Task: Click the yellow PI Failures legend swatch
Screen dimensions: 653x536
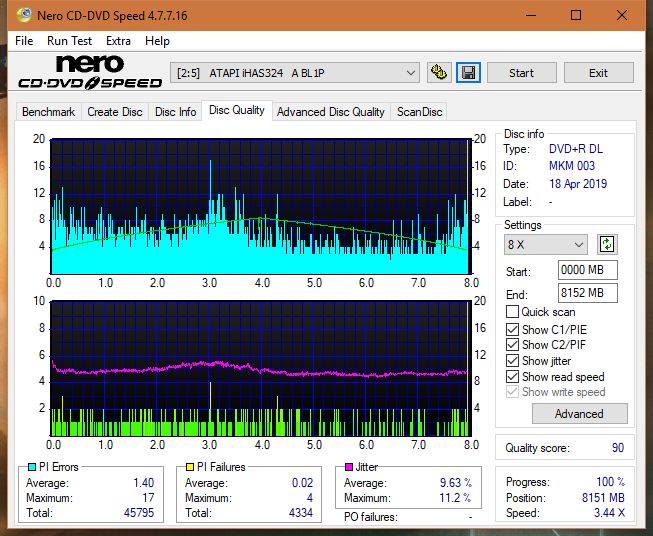Action: [189, 467]
